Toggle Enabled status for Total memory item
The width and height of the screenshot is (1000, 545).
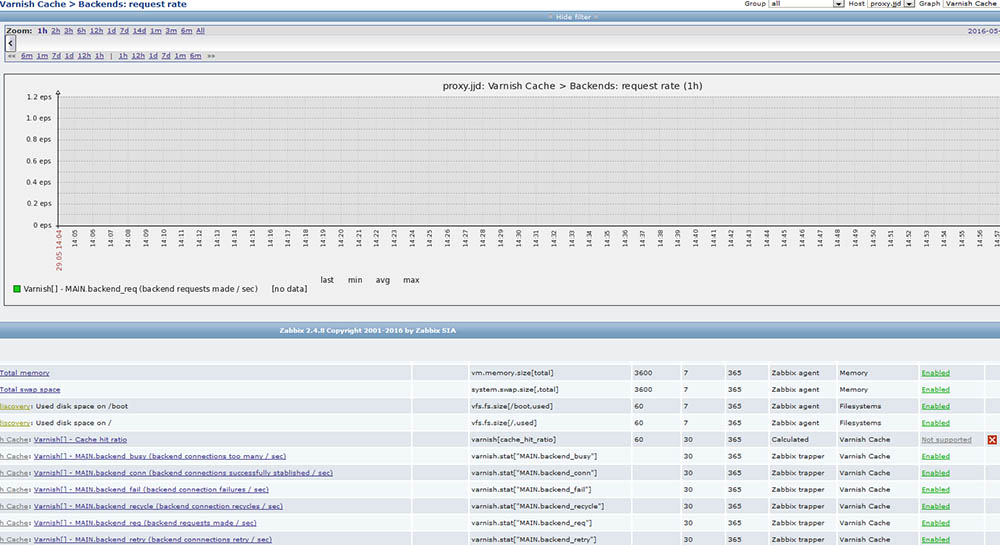(x=935, y=373)
